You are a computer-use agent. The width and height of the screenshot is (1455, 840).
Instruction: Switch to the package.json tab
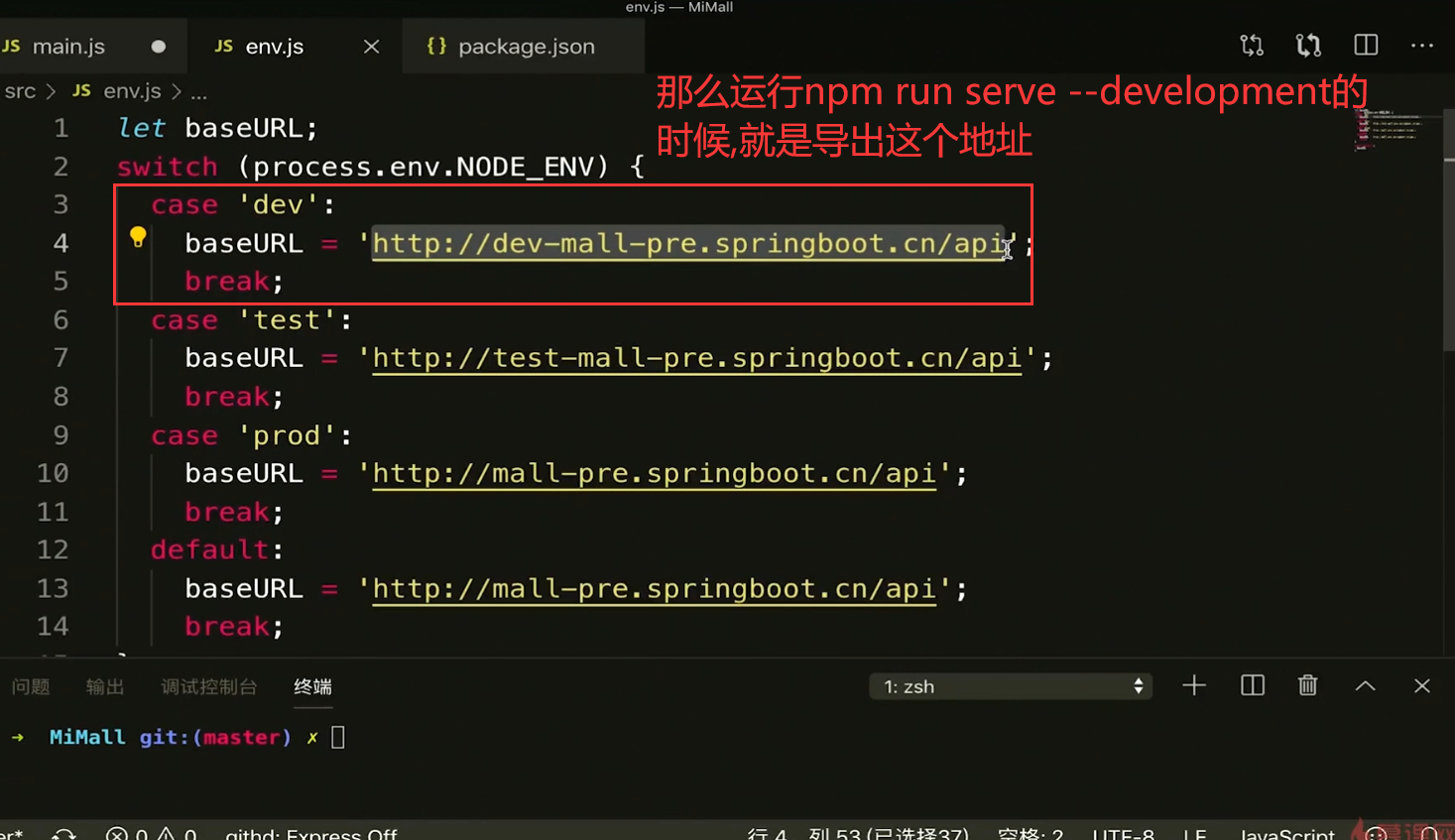click(x=526, y=47)
